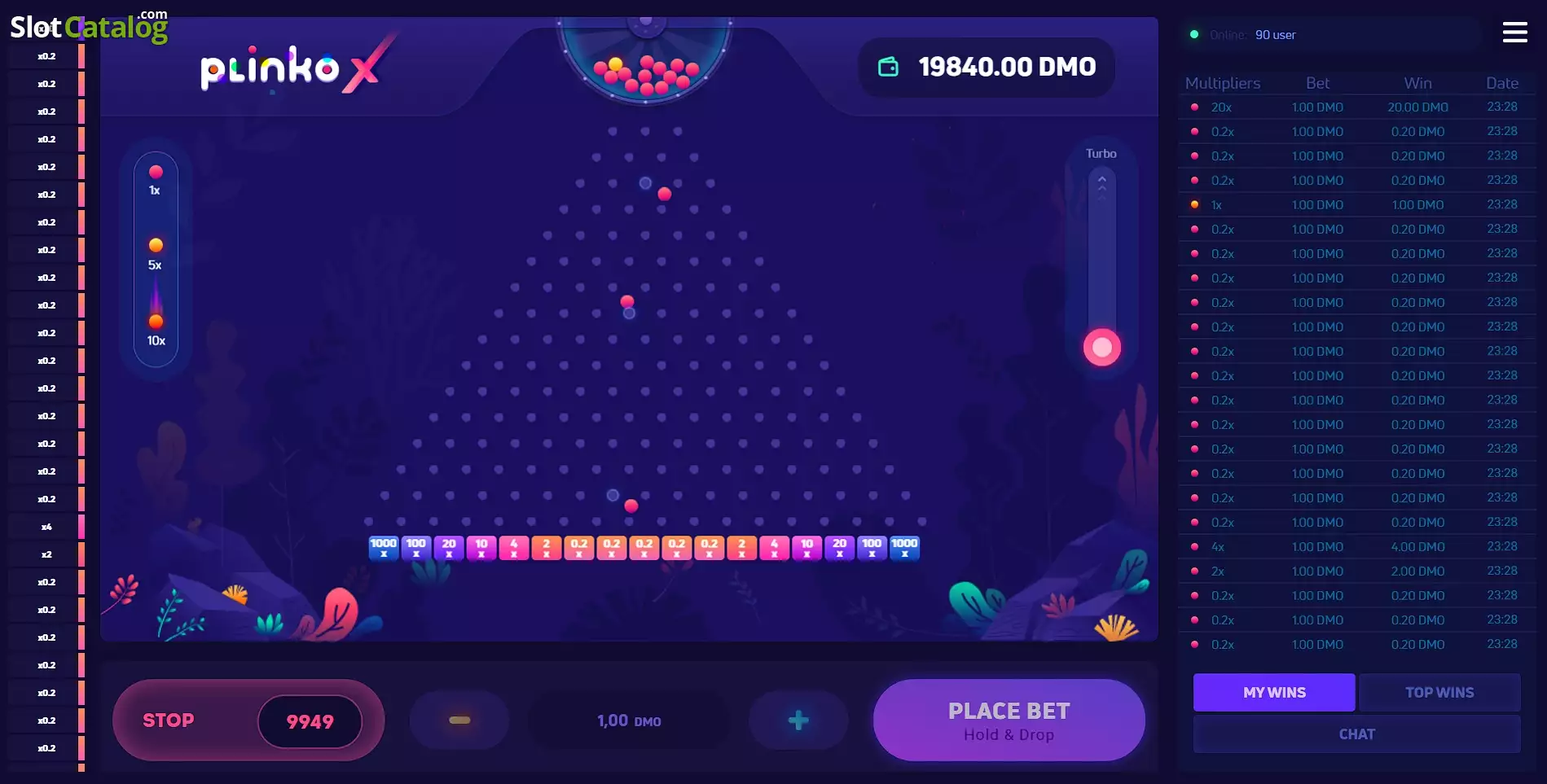Click the PLACE BET button
This screenshot has height=784, width=1547.
point(1009,720)
